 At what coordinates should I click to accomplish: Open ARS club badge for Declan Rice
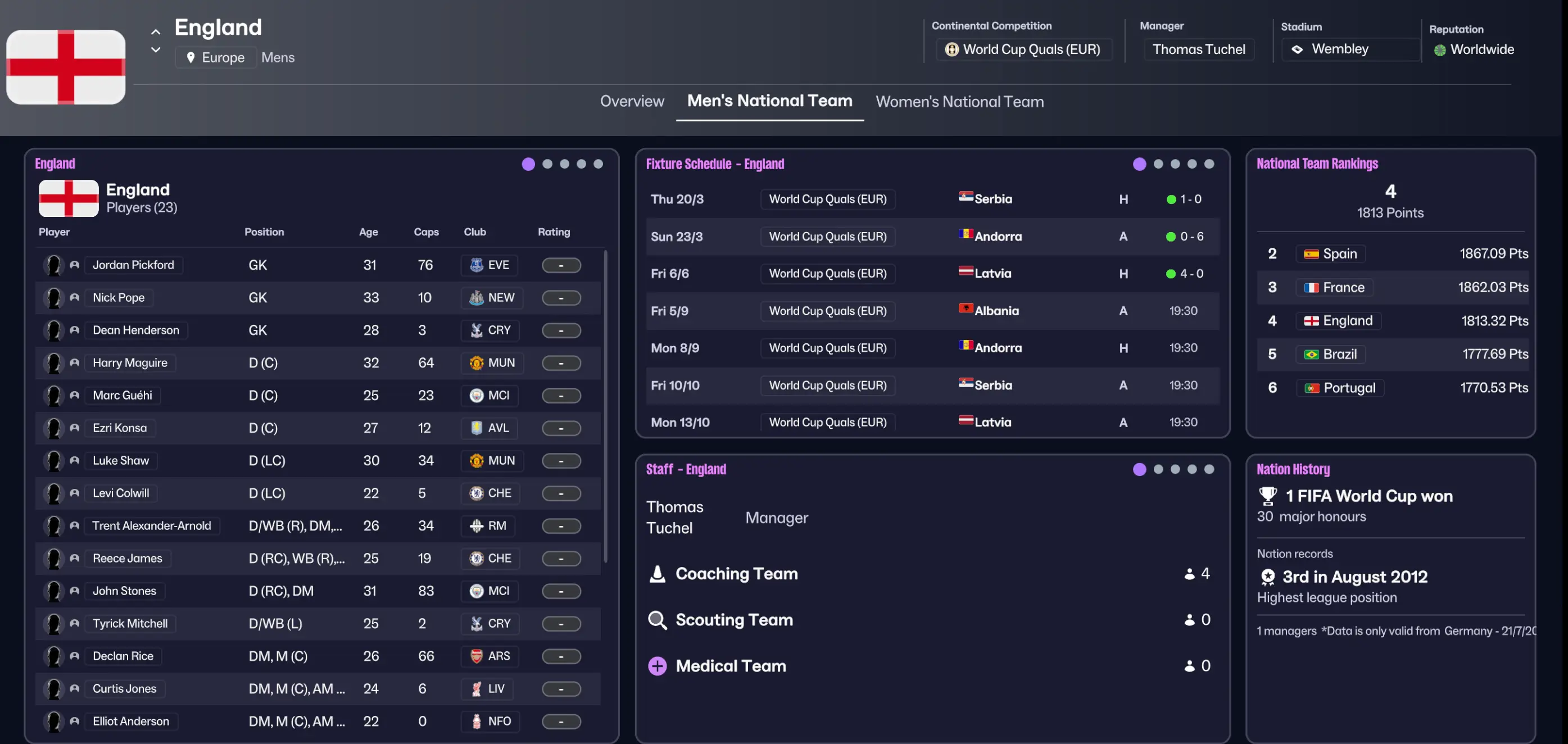[490, 656]
